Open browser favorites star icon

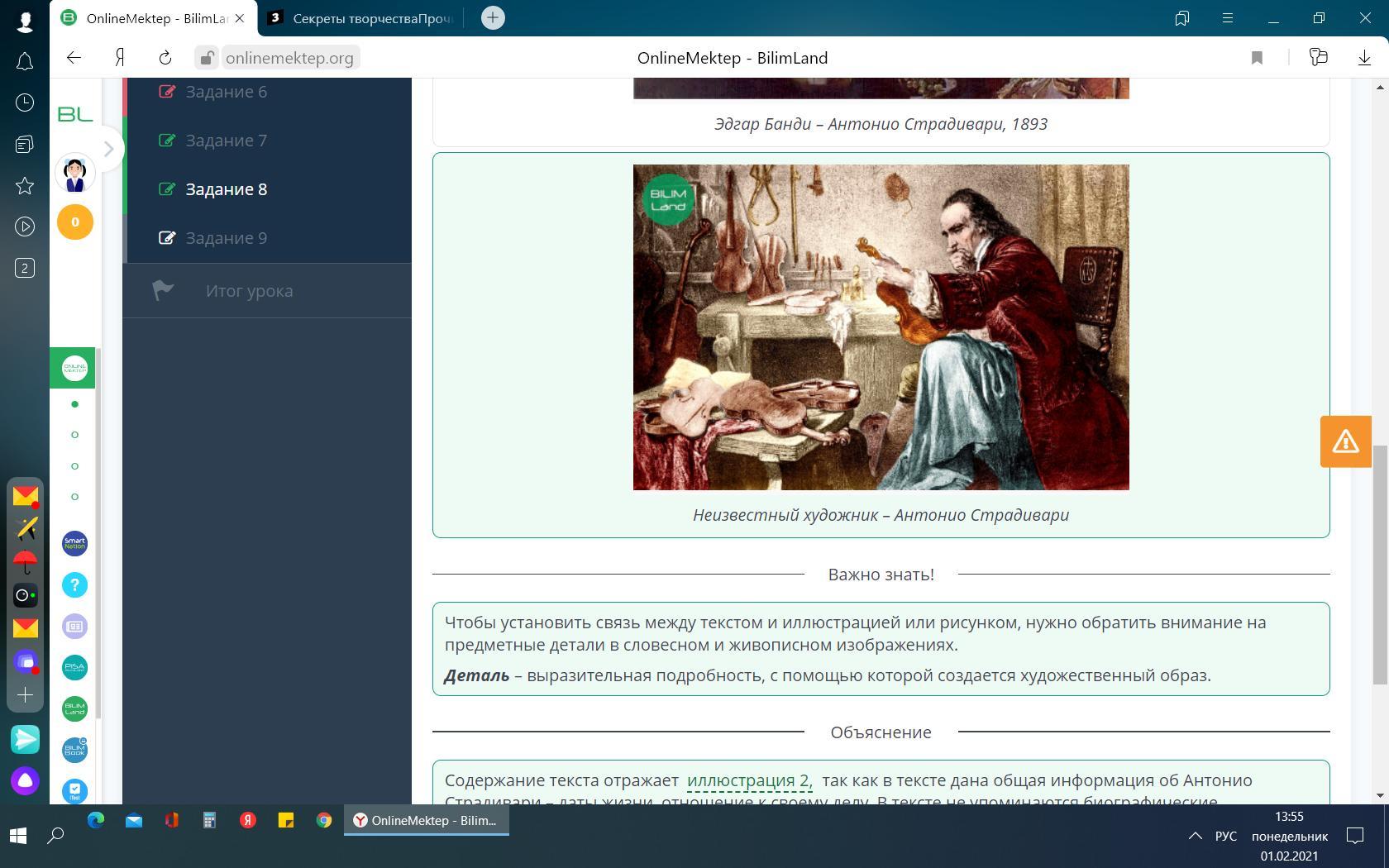[25, 186]
